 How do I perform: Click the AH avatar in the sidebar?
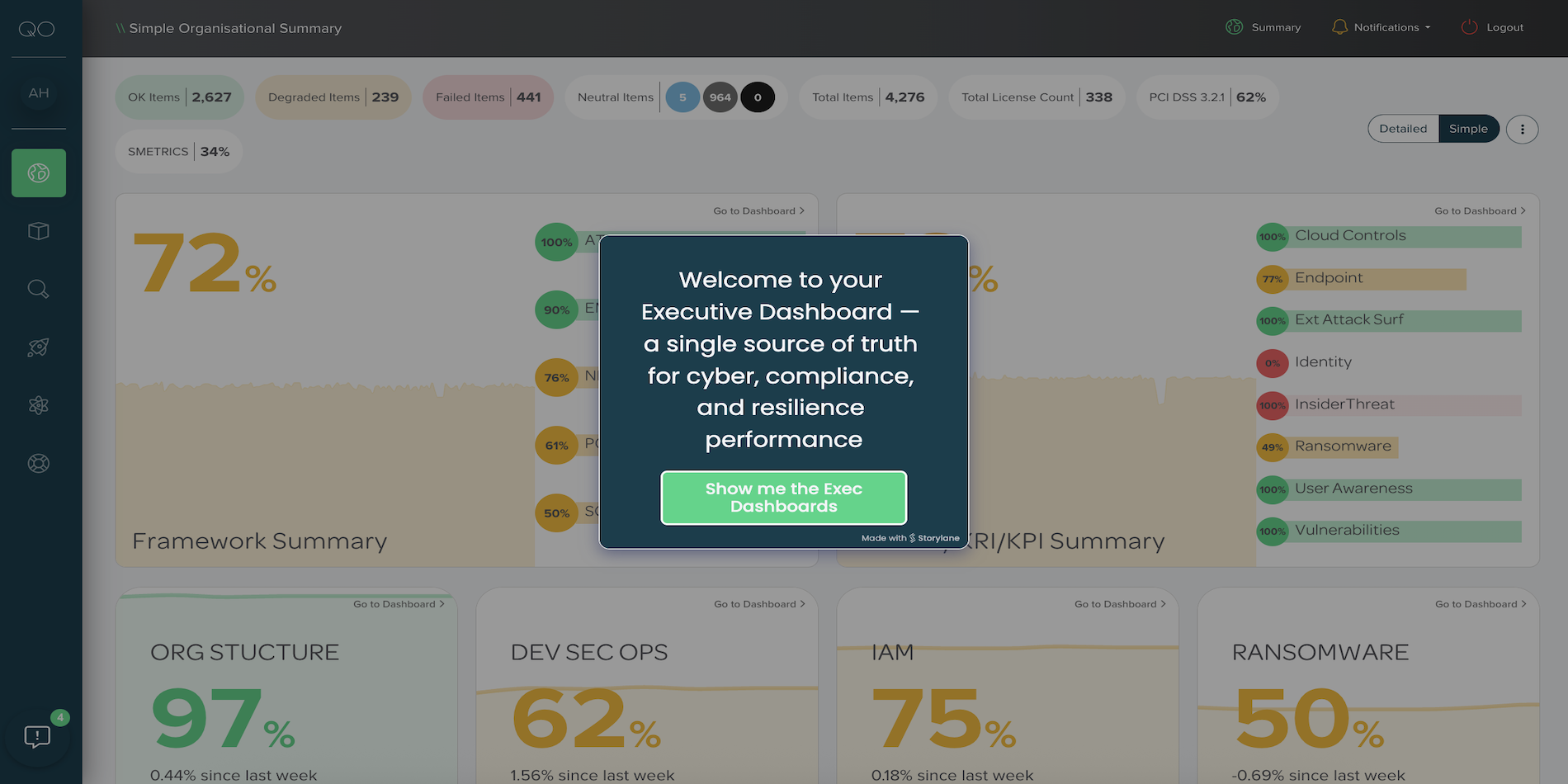point(38,92)
